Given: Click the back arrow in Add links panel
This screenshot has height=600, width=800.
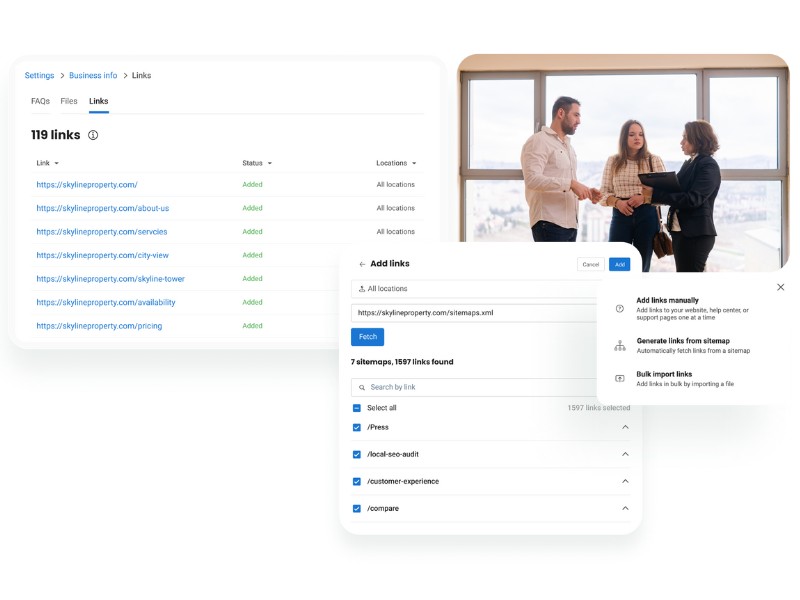Looking at the screenshot, I should click(x=360, y=263).
